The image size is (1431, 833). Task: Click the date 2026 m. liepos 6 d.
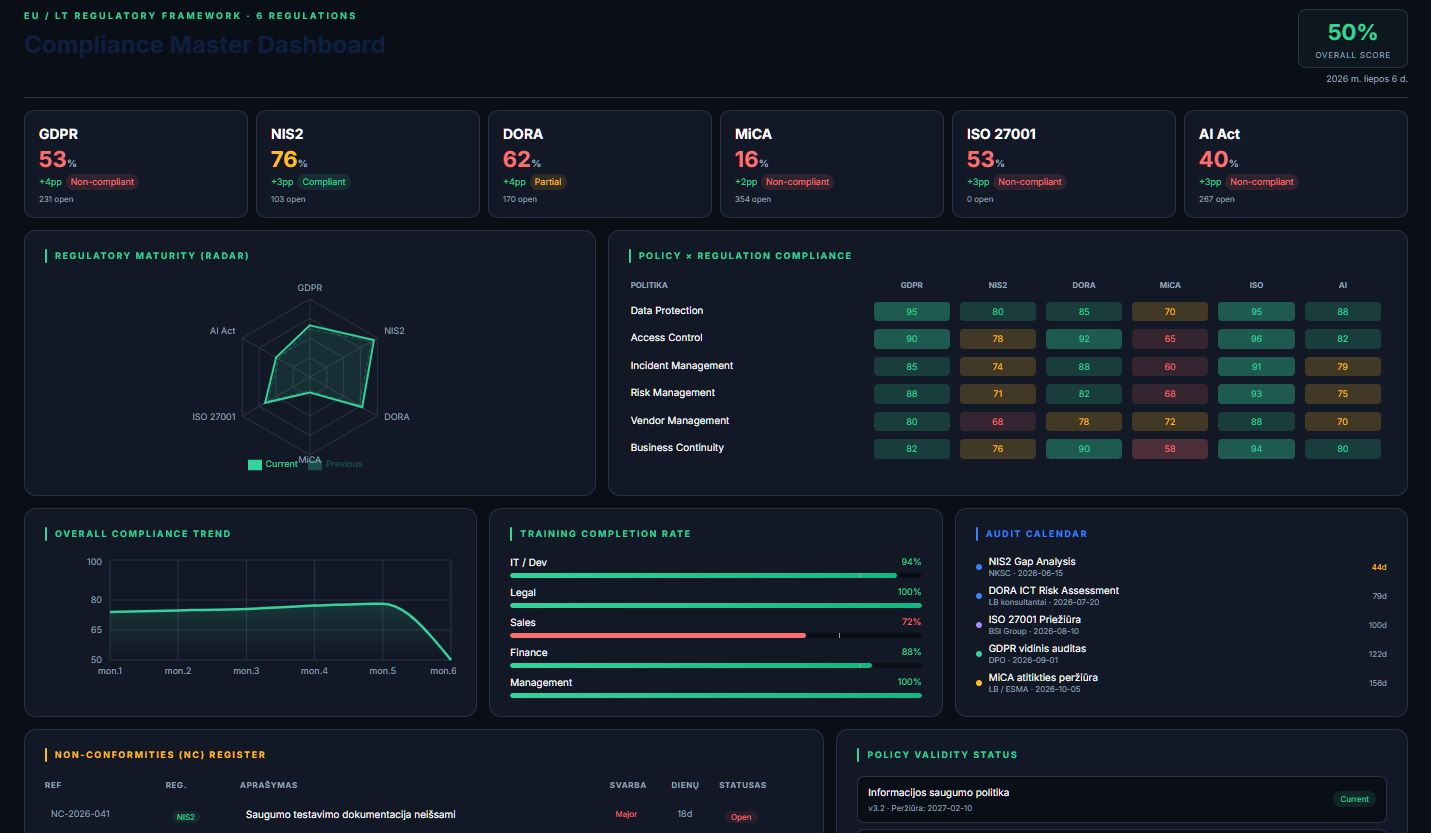(1367, 79)
